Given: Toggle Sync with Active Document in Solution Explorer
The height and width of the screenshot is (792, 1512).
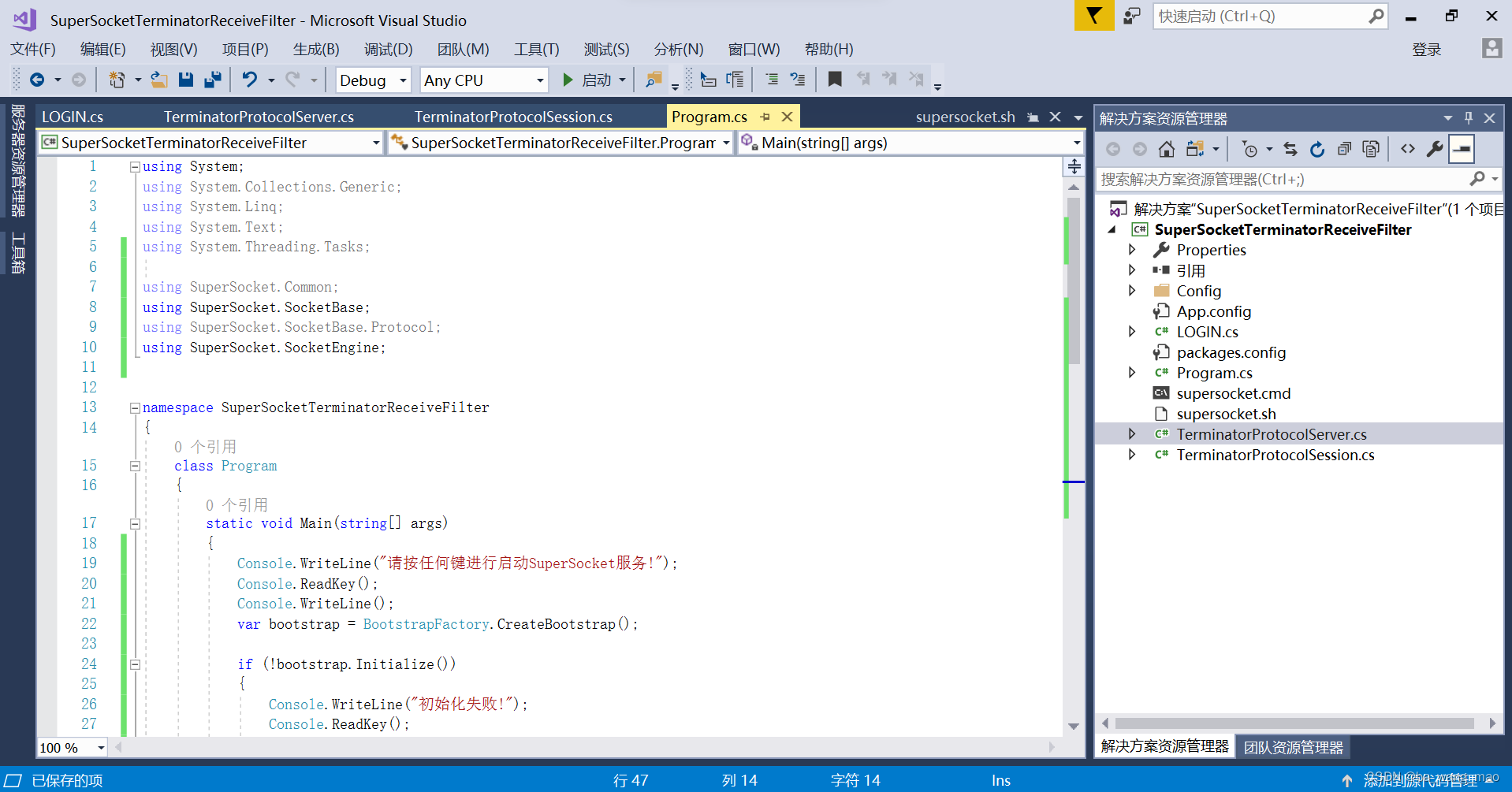Looking at the screenshot, I should (1290, 149).
